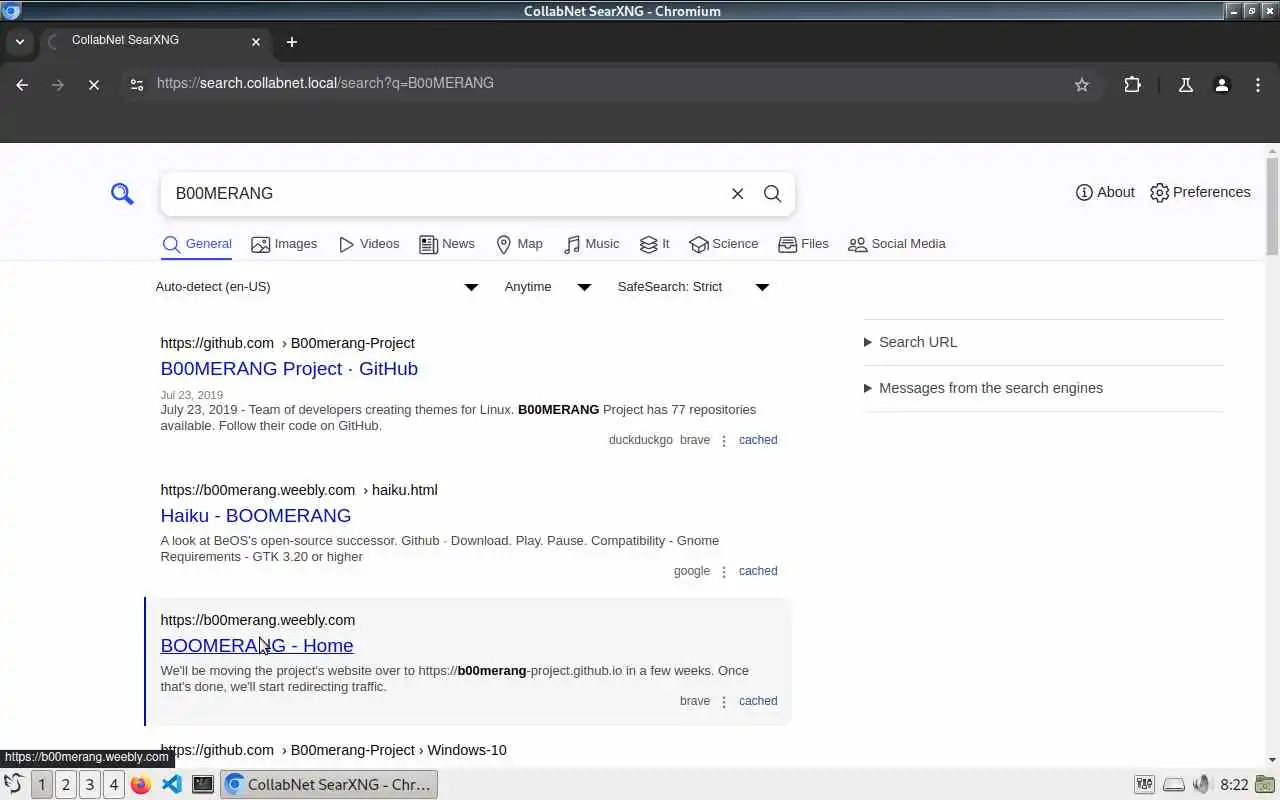Open Chrome Labs flask icon
The height and width of the screenshot is (800, 1280).
(x=1186, y=85)
